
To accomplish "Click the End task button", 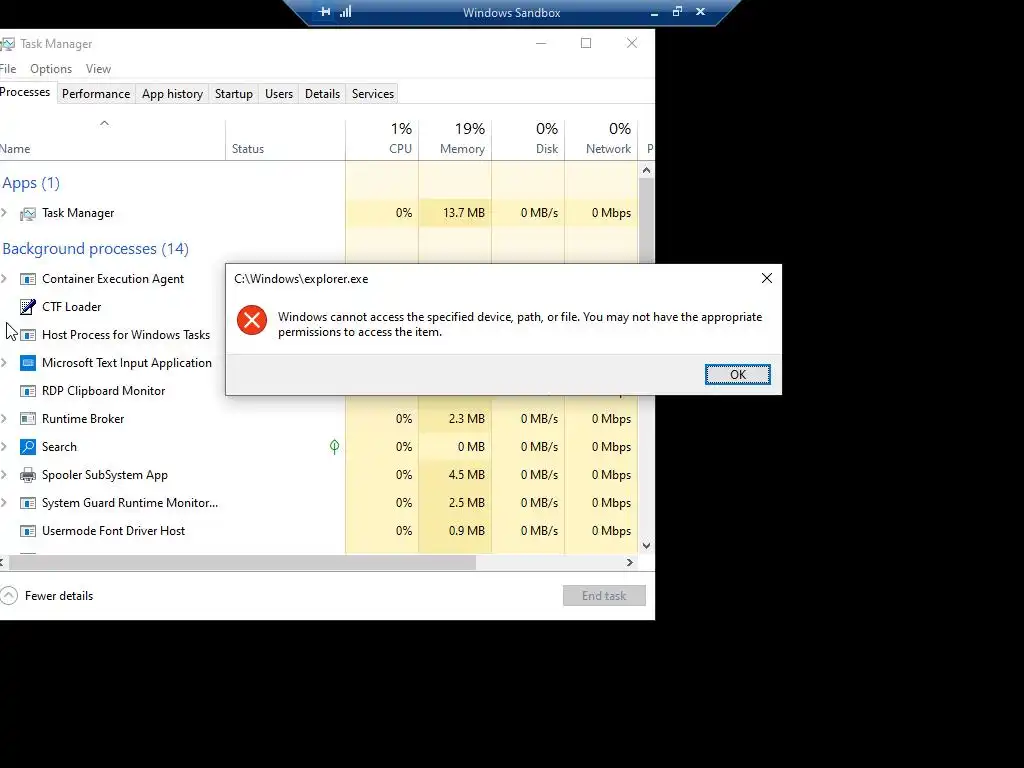I will point(604,596).
